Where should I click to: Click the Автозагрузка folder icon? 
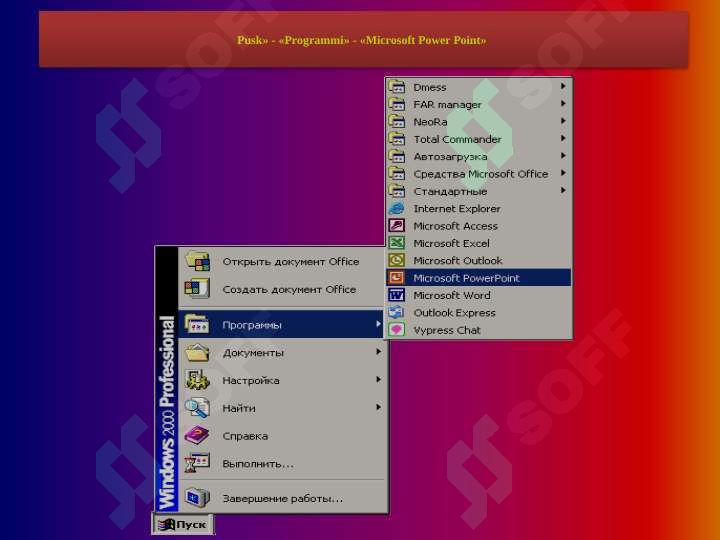(x=396, y=157)
